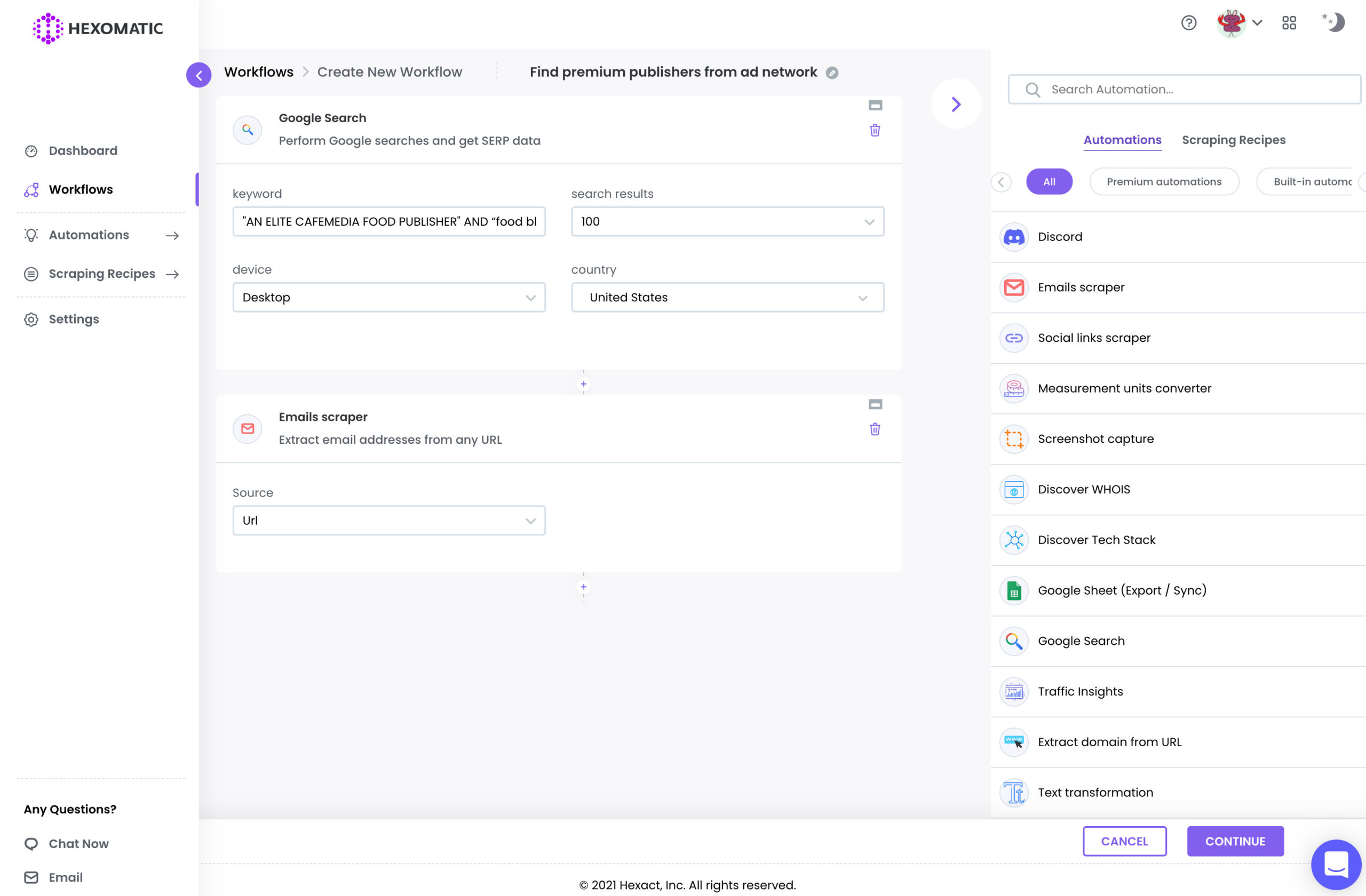Select Discord automation label
This screenshot has height=896, width=1366.
1060,237
